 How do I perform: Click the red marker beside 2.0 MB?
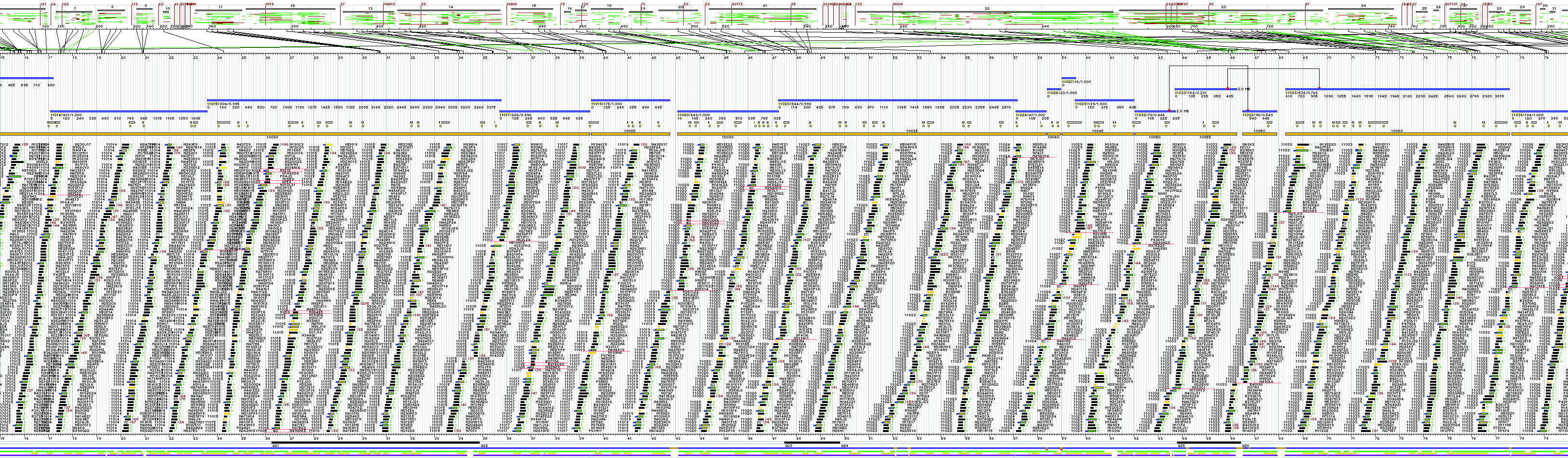point(1228,89)
